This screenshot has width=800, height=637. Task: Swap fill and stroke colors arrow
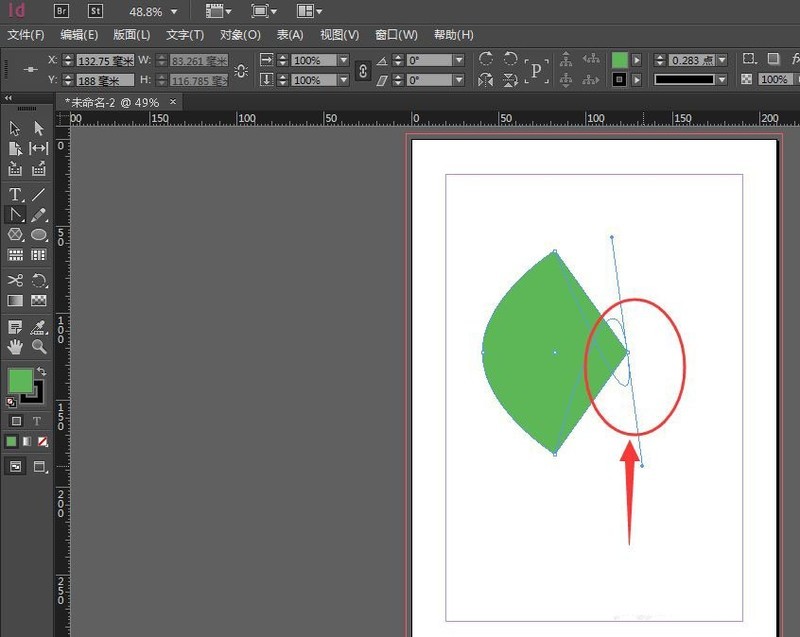42,372
